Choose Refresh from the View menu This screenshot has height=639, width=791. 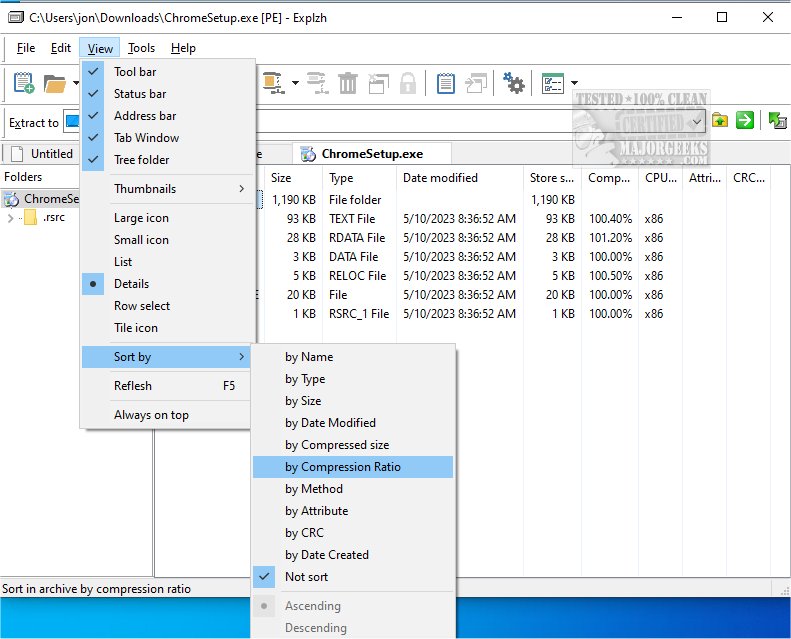(x=133, y=386)
